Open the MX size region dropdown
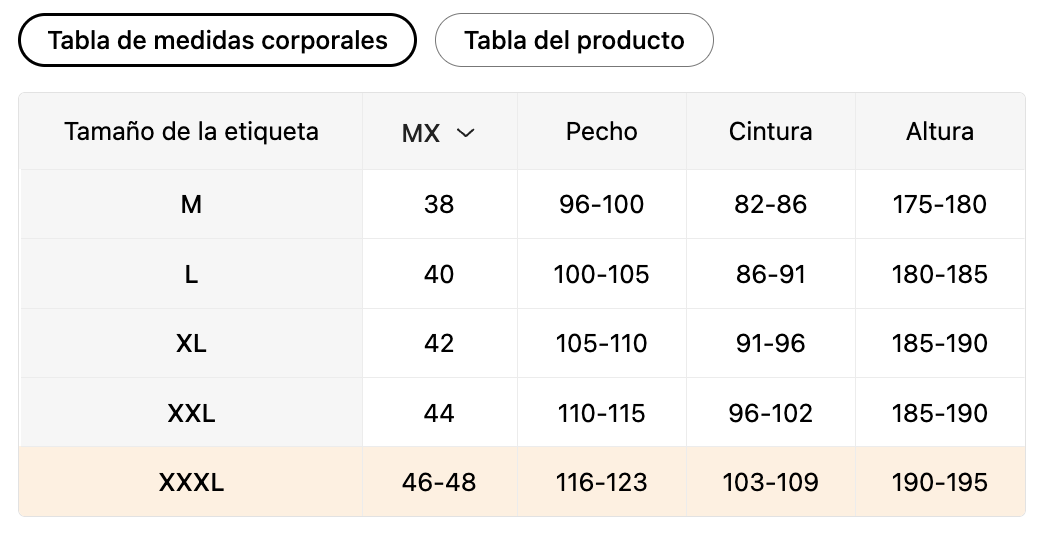 pos(439,133)
